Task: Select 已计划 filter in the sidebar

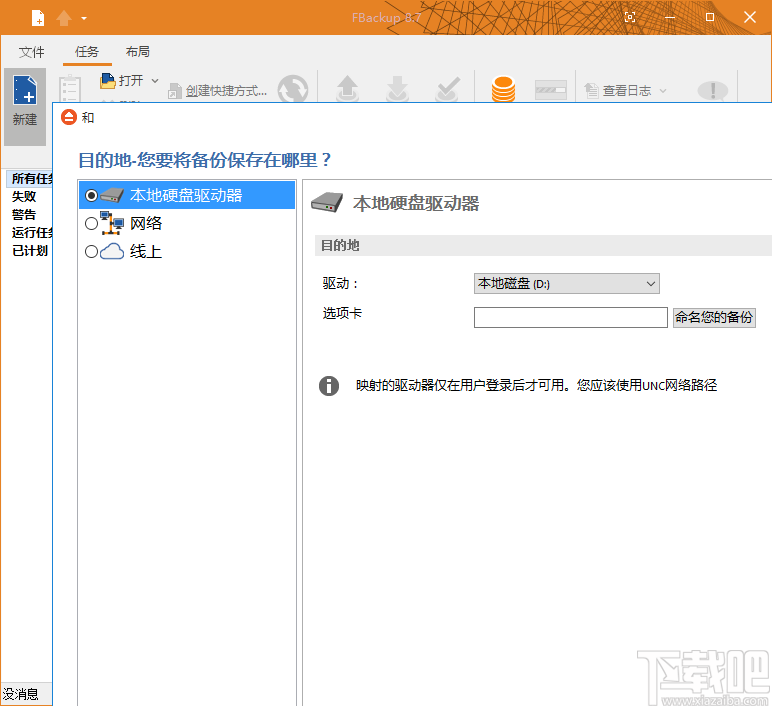Action: click(x=30, y=251)
